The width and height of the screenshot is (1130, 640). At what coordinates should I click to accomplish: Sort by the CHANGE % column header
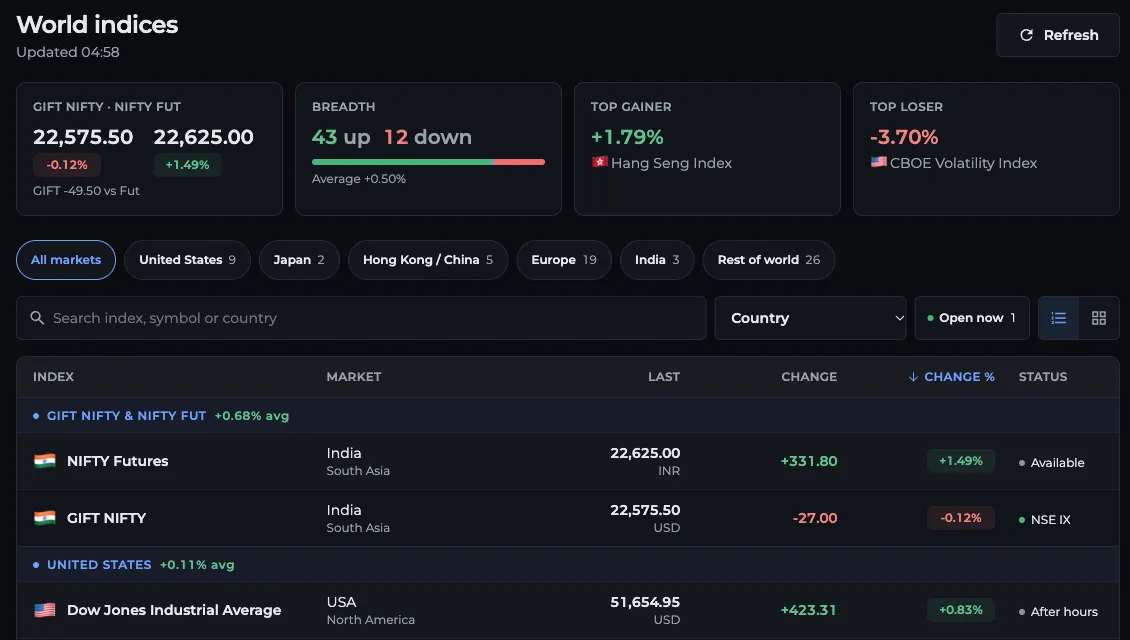pyautogui.click(x=959, y=377)
